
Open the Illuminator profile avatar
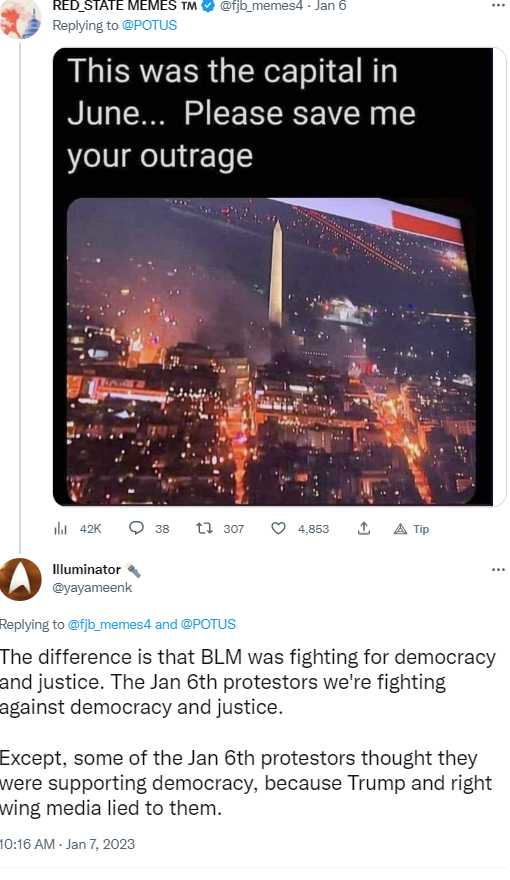pyautogui.click(x=21, y=579)
